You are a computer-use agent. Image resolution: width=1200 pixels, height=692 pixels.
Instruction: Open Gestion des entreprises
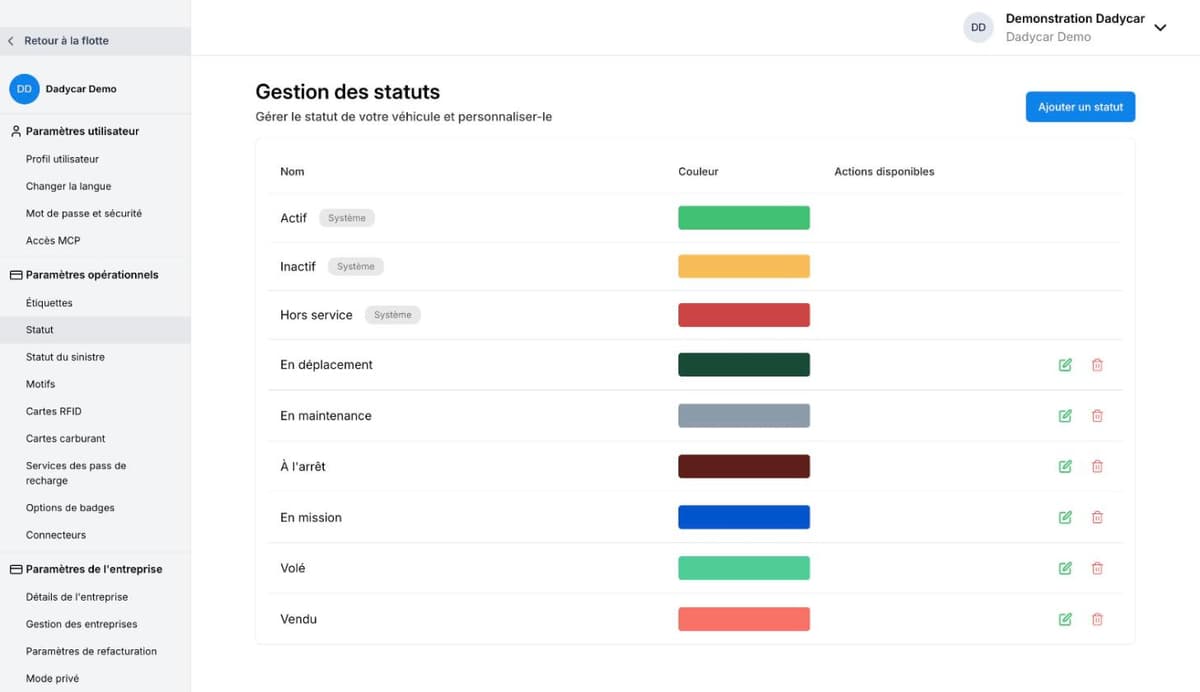point(82,624)
